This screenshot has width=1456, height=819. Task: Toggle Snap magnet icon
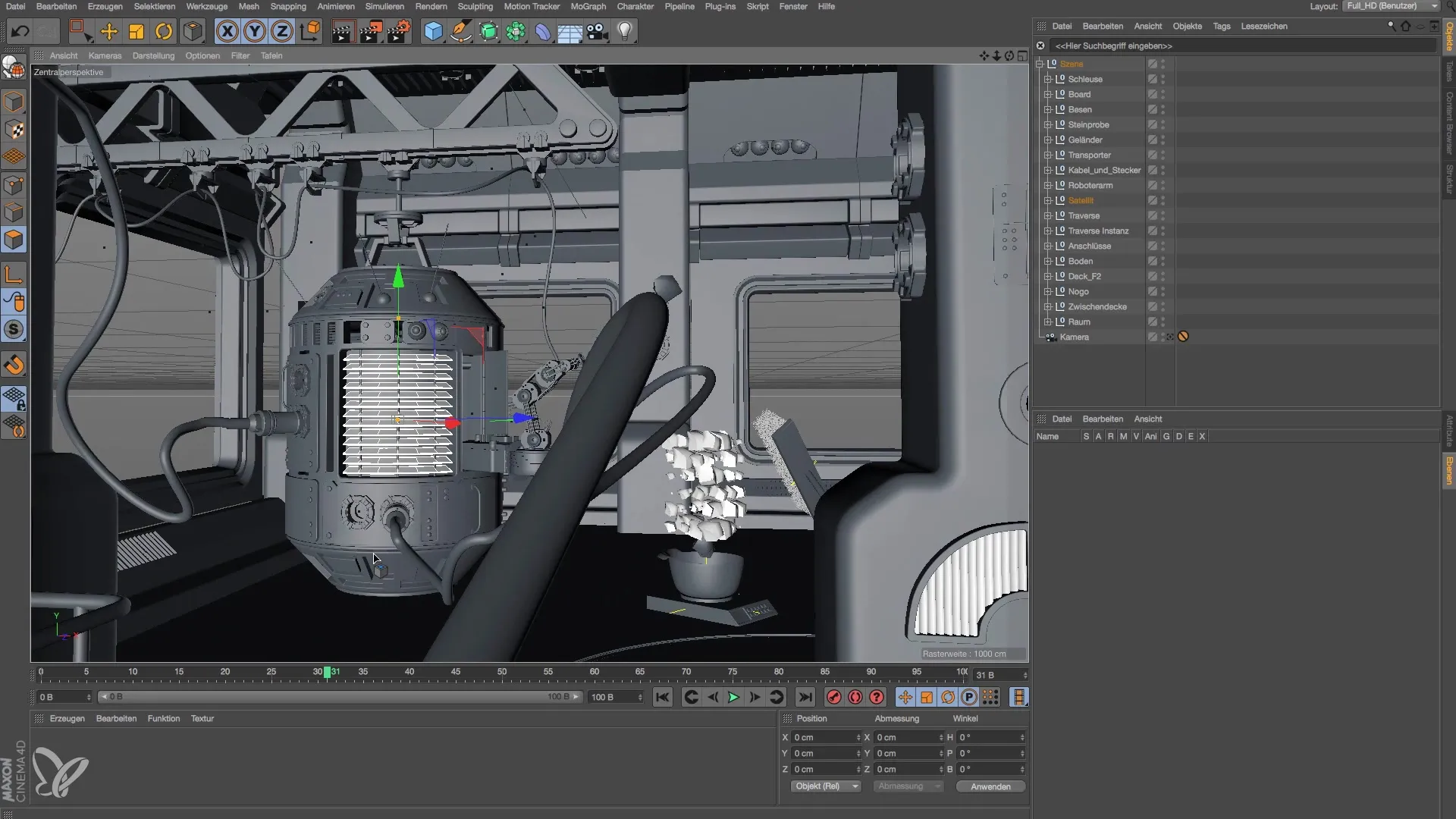click(14, 365)
